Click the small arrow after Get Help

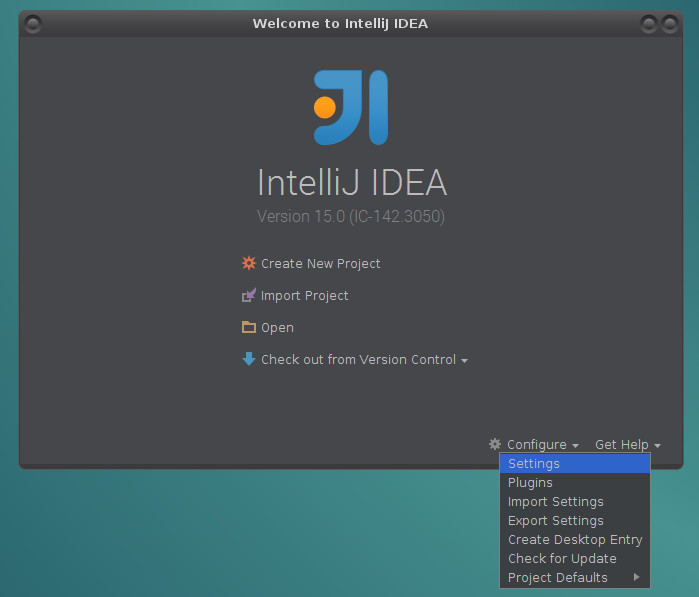[657, 445]
